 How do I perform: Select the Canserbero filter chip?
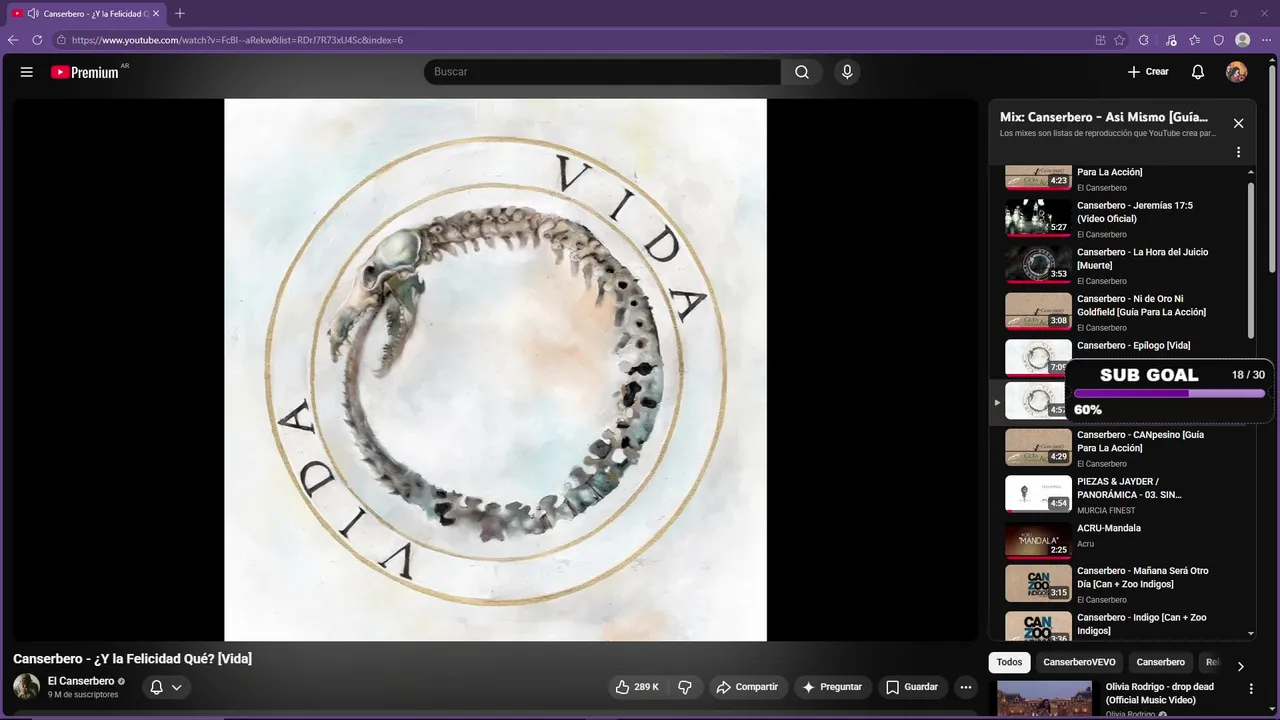pos(1160,662)
